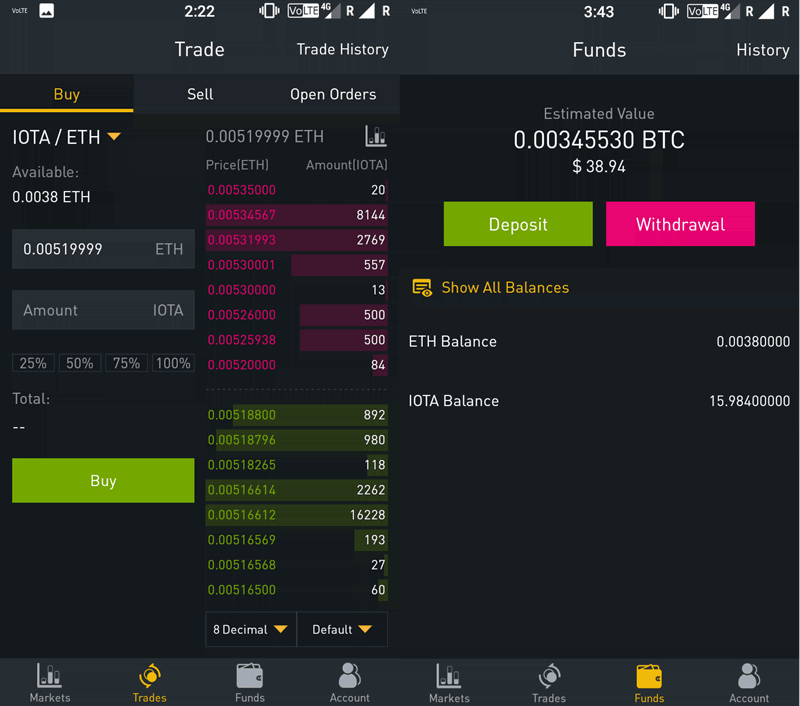This screenshot has width=800, height=706.
Task: Tap the vibrate mode icon in the right status bar
Action: pyautogui.click(x=668, y=11)
